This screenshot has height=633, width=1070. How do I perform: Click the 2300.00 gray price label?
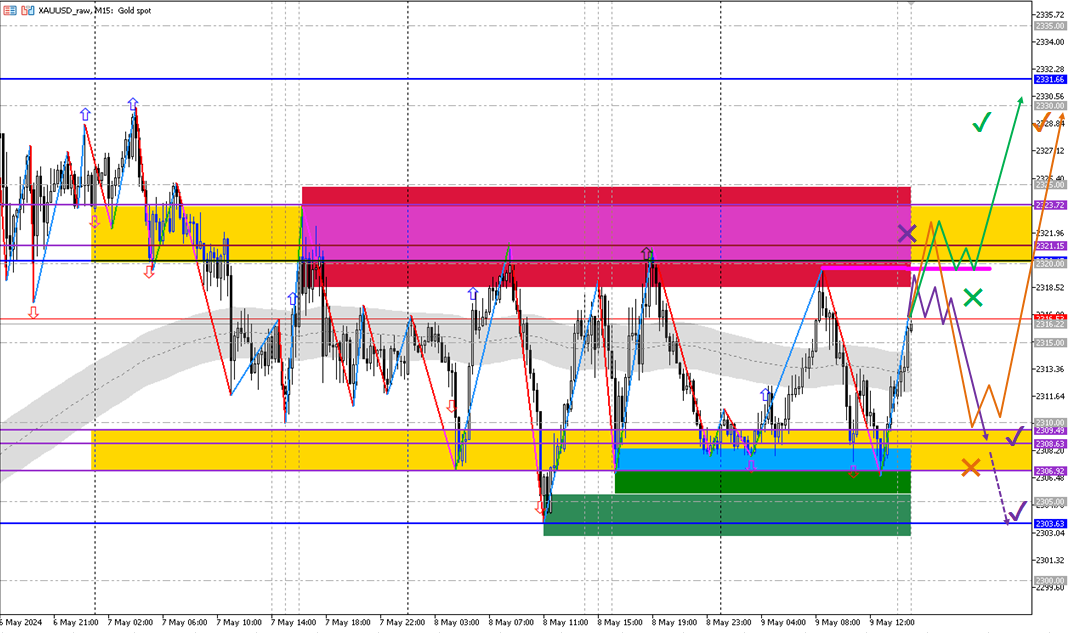pos(1050,580)
